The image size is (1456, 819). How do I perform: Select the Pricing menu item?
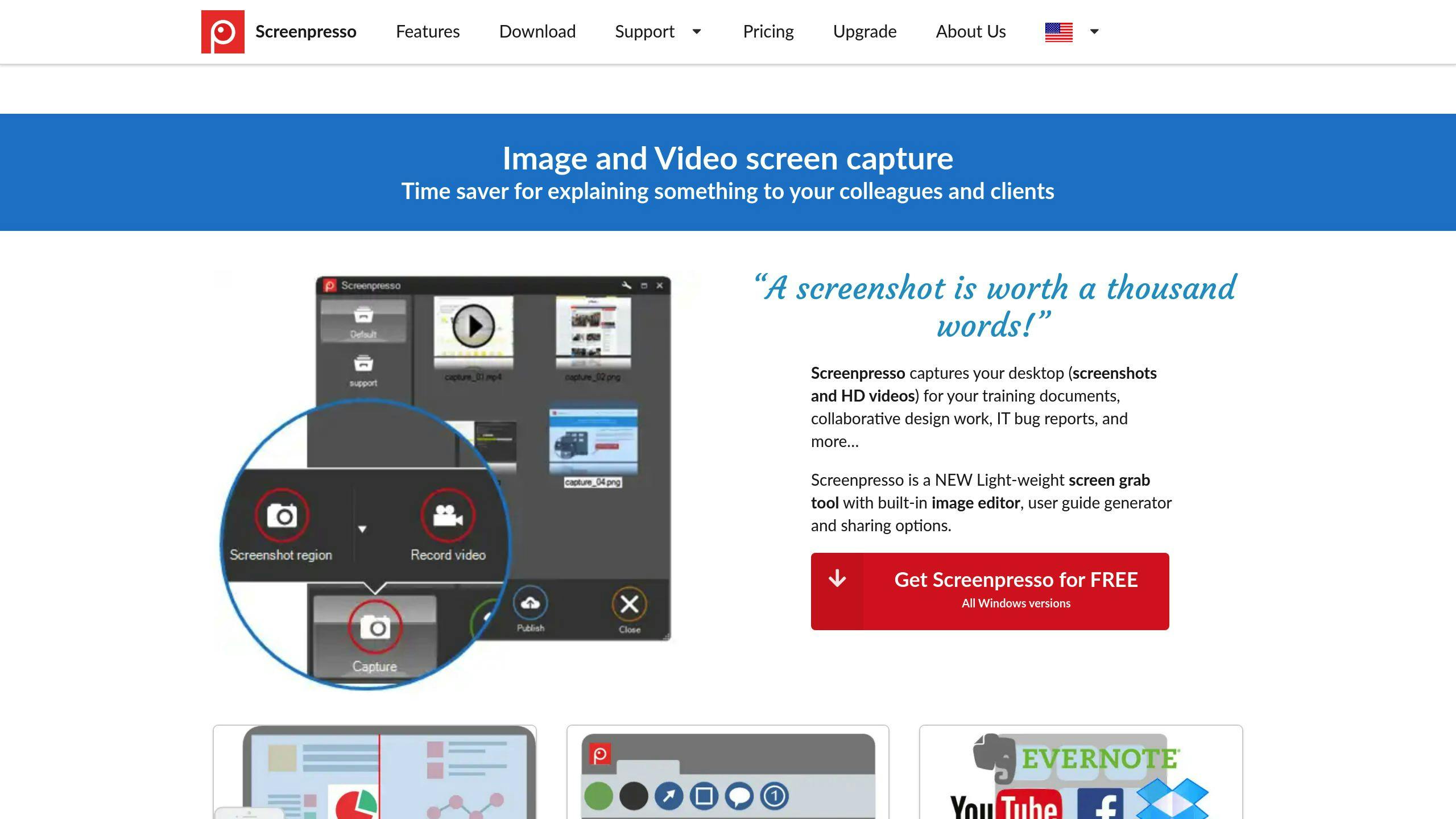pyautogui.click(x=768, y=31)
